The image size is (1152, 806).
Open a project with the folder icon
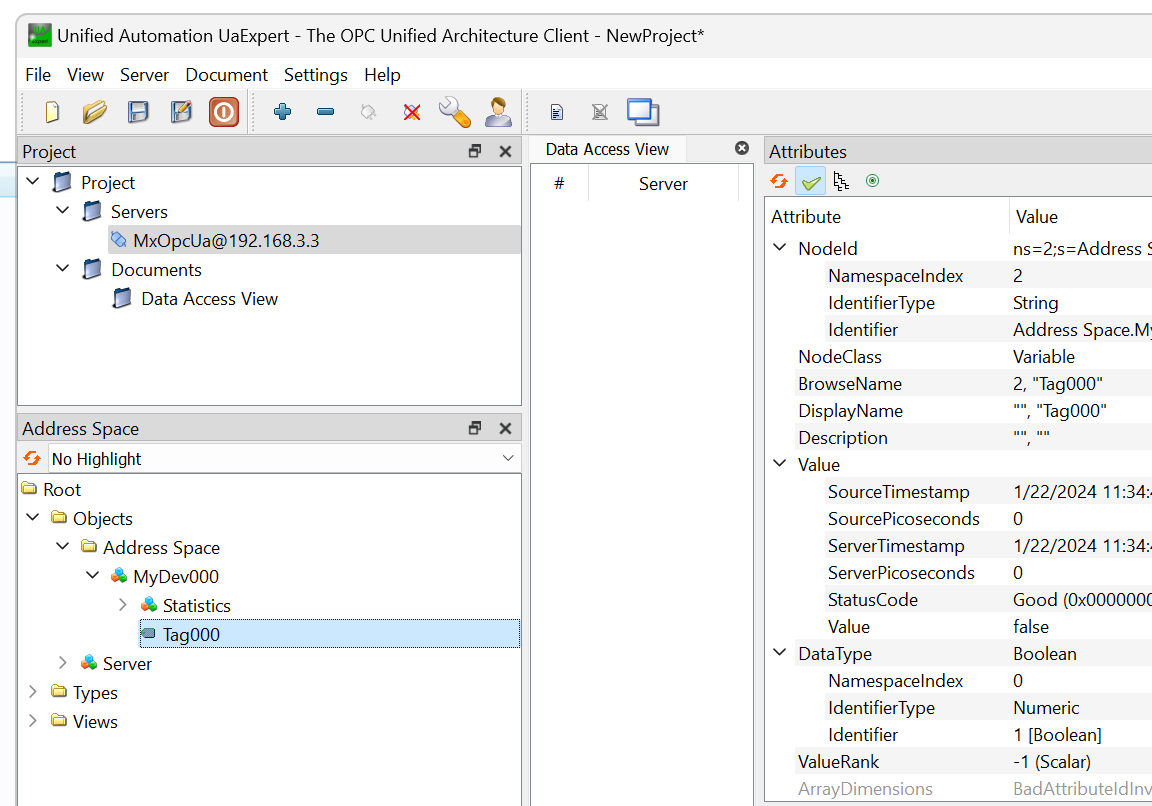point(95,112)
